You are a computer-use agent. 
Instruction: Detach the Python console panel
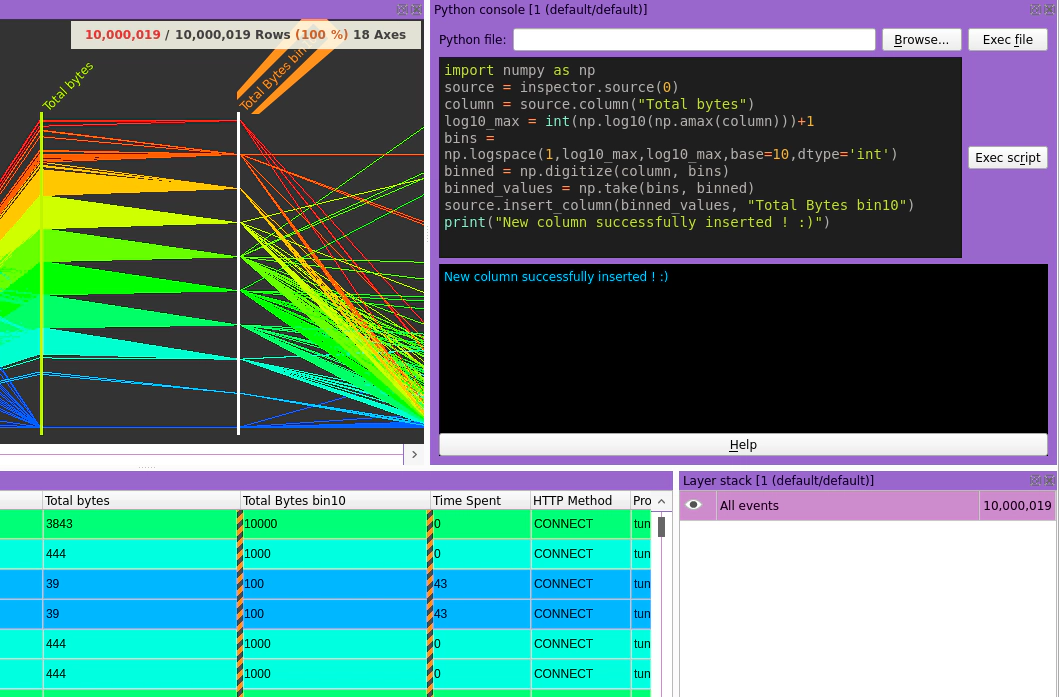tap(1033, 8)
